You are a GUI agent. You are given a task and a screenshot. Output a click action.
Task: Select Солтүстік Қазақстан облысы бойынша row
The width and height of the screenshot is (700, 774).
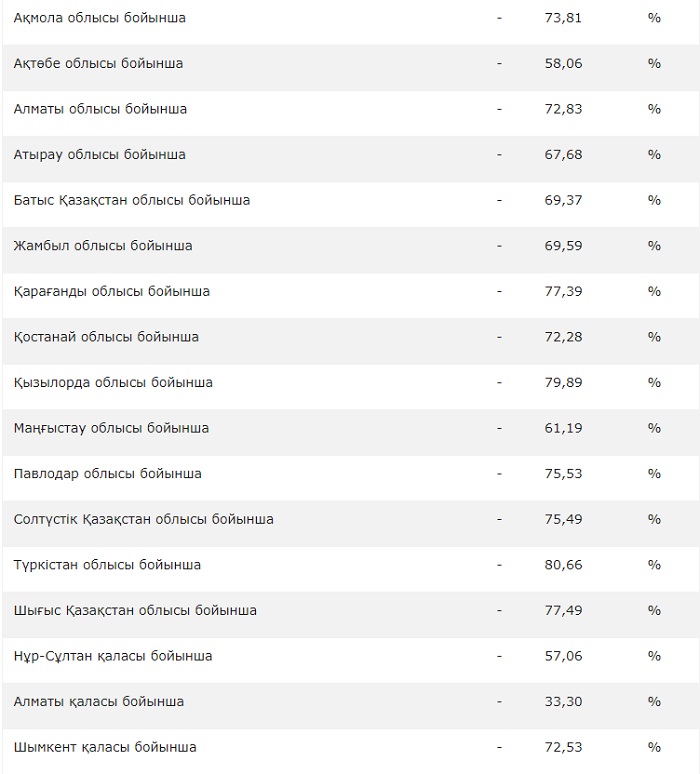point(143,519)
